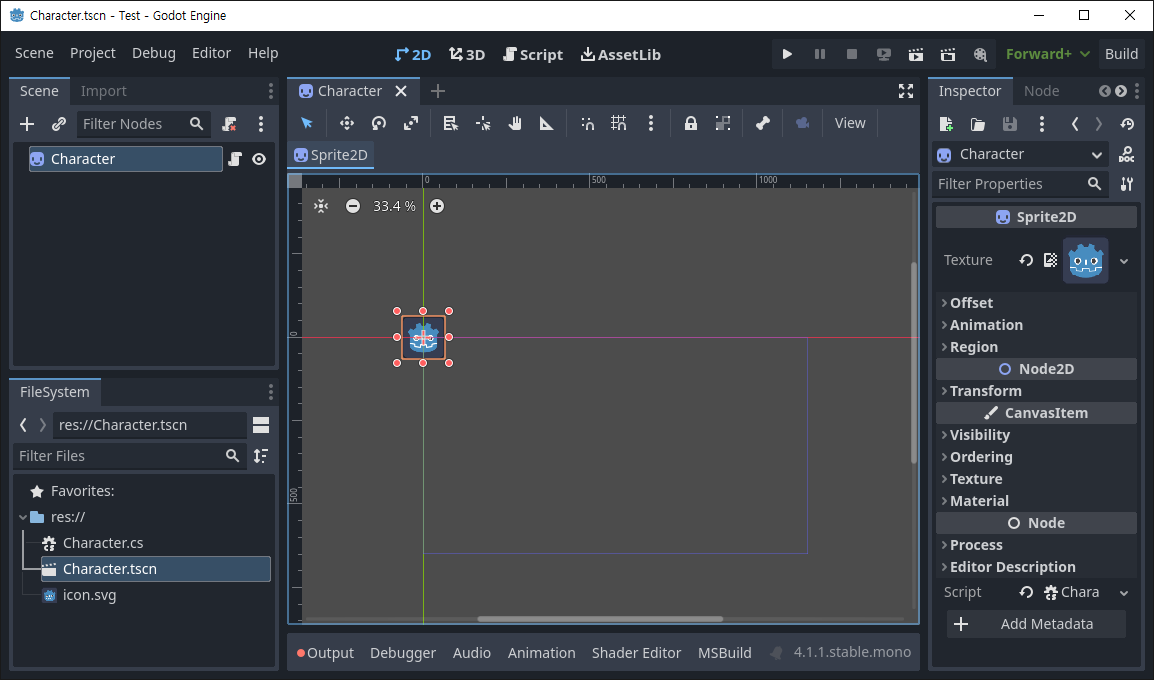Click Add Metadata button
This screenshot has width=1154, height=680.
[1036, 624]
